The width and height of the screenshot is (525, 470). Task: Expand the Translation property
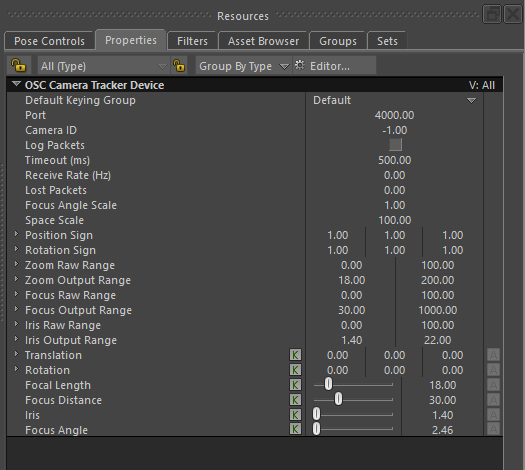[x=16, y=354]
